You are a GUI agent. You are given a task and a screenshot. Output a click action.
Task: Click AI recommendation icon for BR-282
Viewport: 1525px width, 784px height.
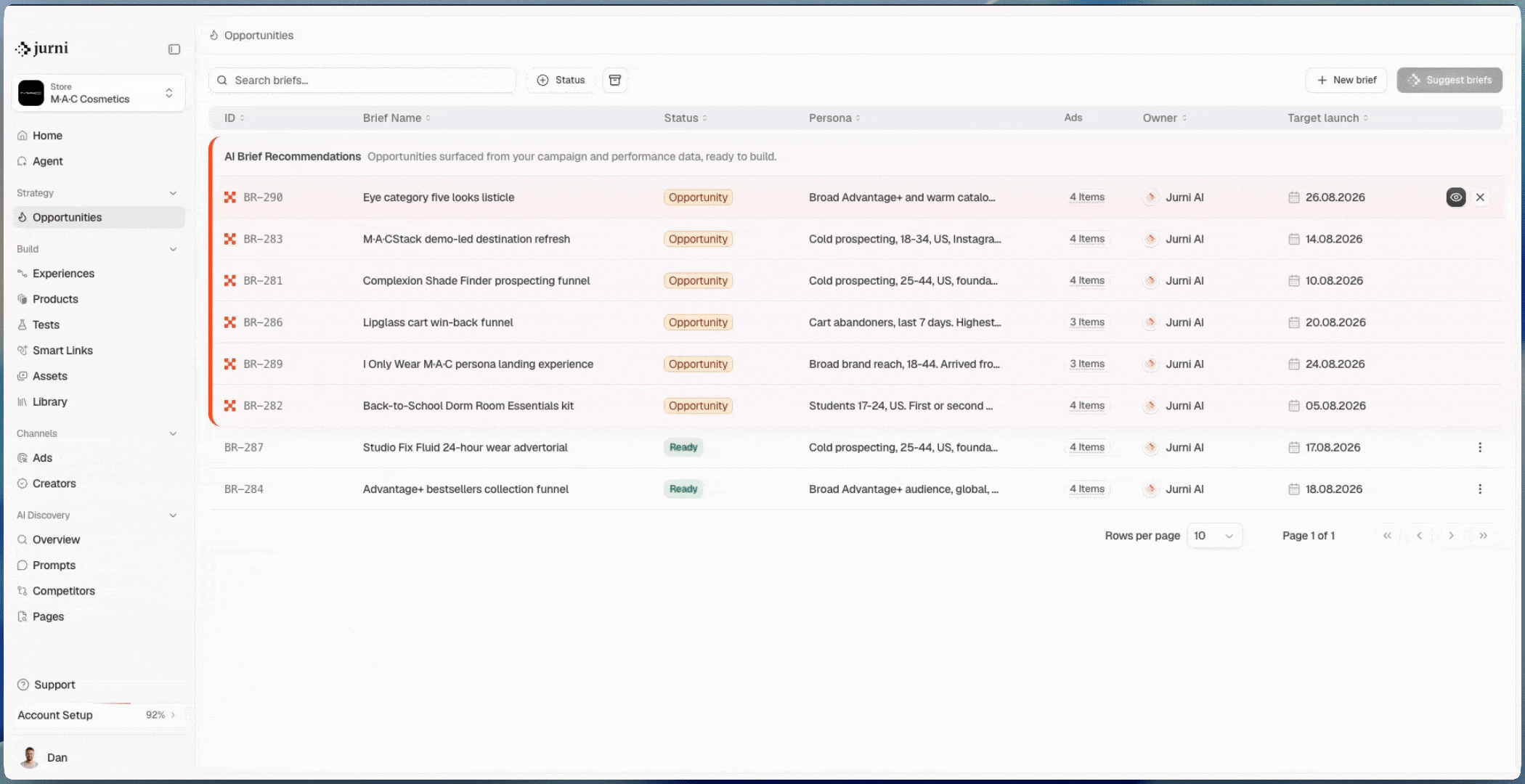pyautogui.click(x=230, y=406)
